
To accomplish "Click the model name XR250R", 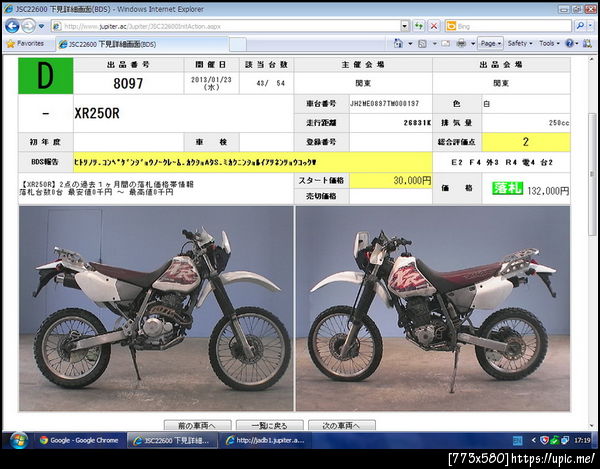I will (x=97, y=113).
